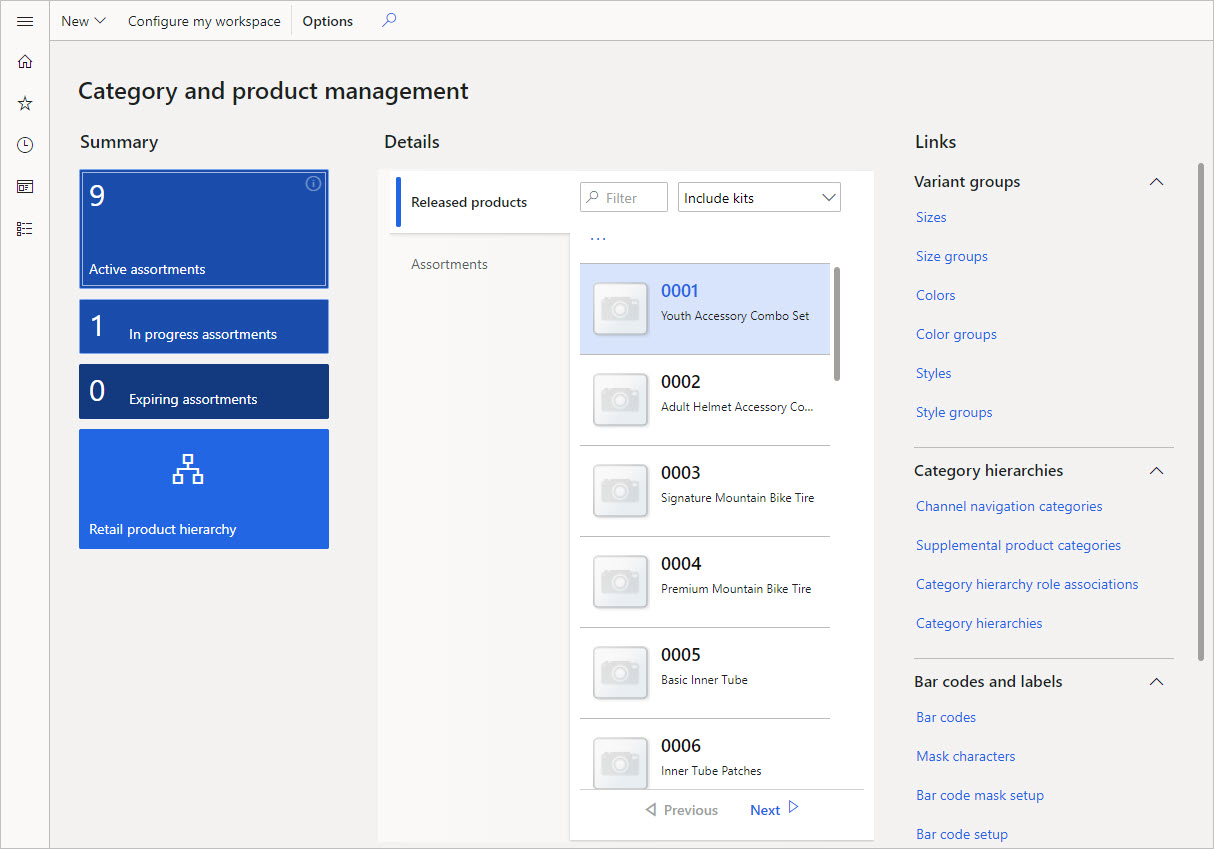
Task: Open the Options menu item
Action: [327, 20]
